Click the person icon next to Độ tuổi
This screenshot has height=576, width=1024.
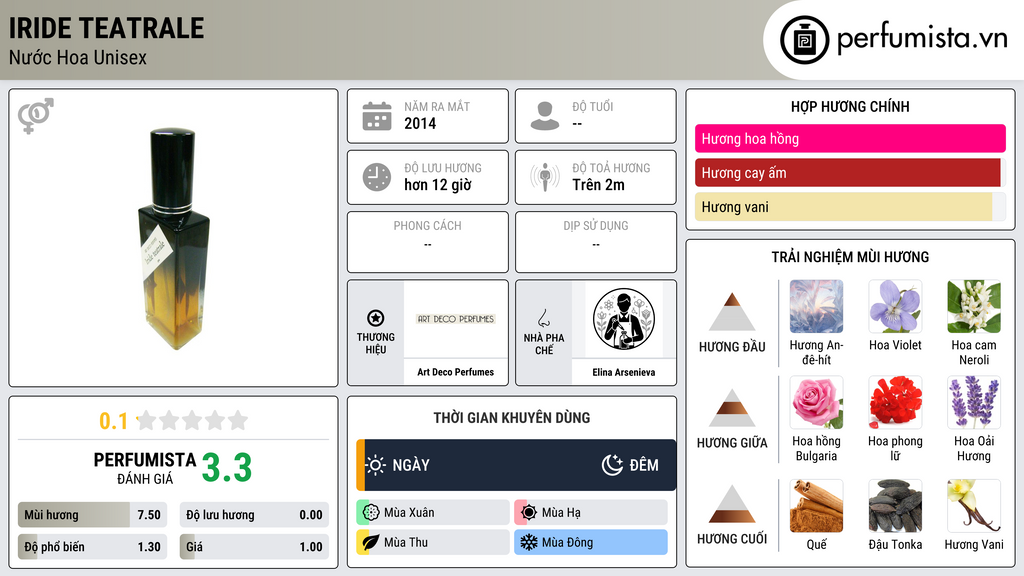[x=545, y=116]
